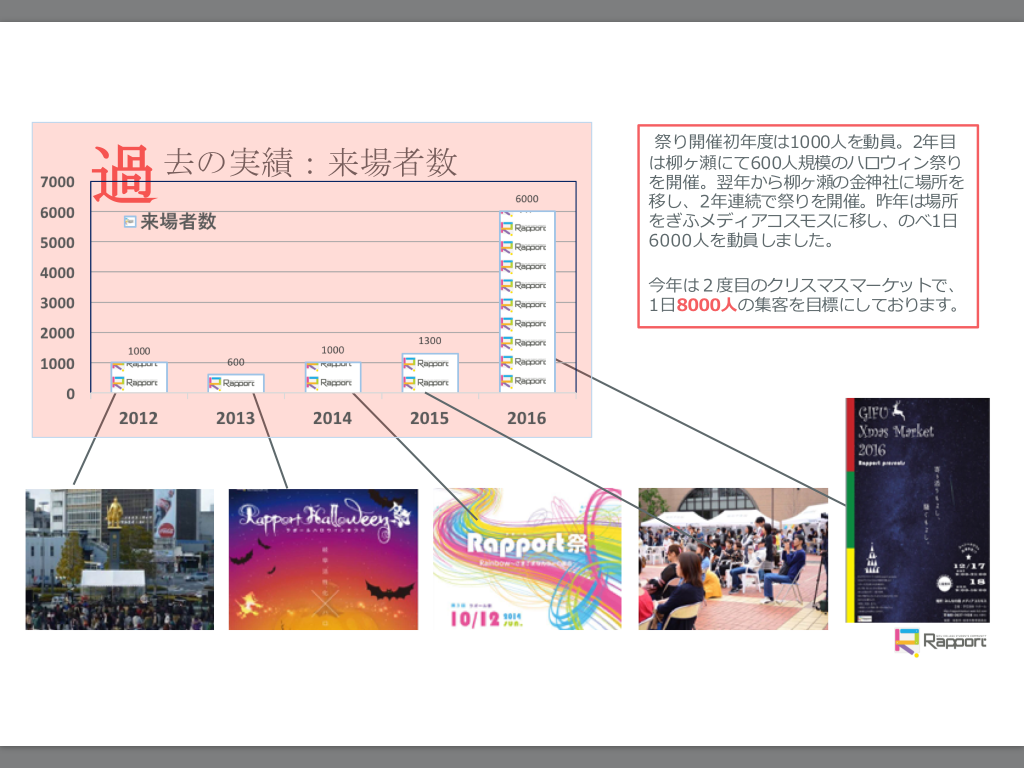Click the 2014 axis label

pyautogui.click(x=332, y=418)
